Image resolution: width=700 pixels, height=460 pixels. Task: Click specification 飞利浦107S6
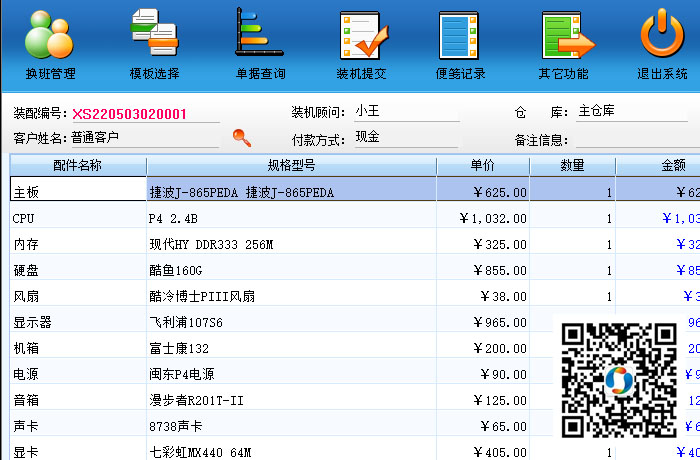tap(292, 318)
